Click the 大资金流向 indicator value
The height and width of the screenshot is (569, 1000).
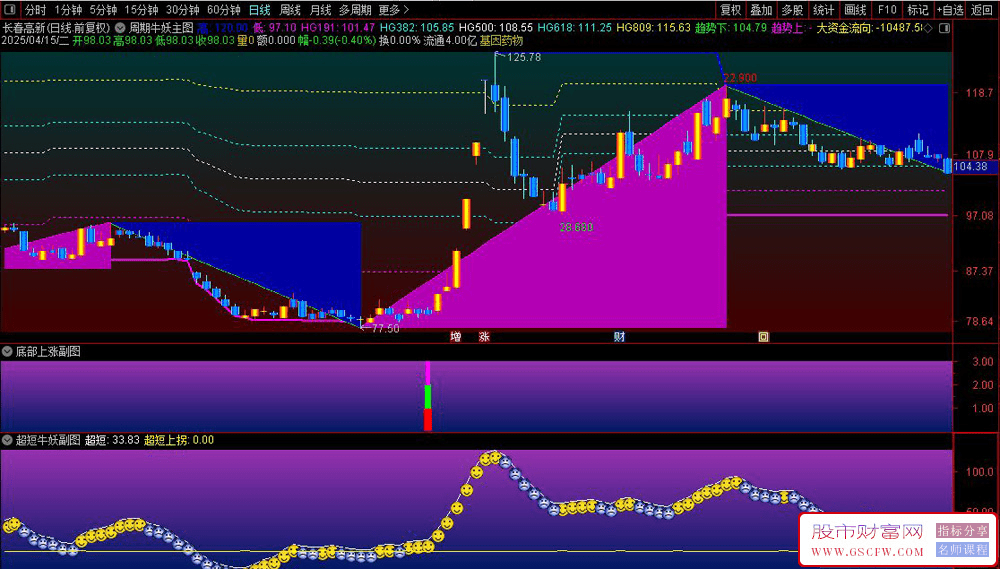tap(869, 28)
